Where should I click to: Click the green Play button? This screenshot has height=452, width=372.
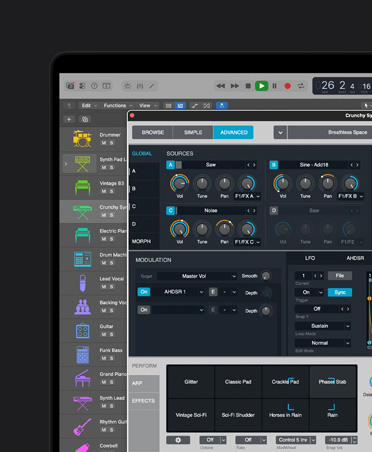[x=262, y=86]
